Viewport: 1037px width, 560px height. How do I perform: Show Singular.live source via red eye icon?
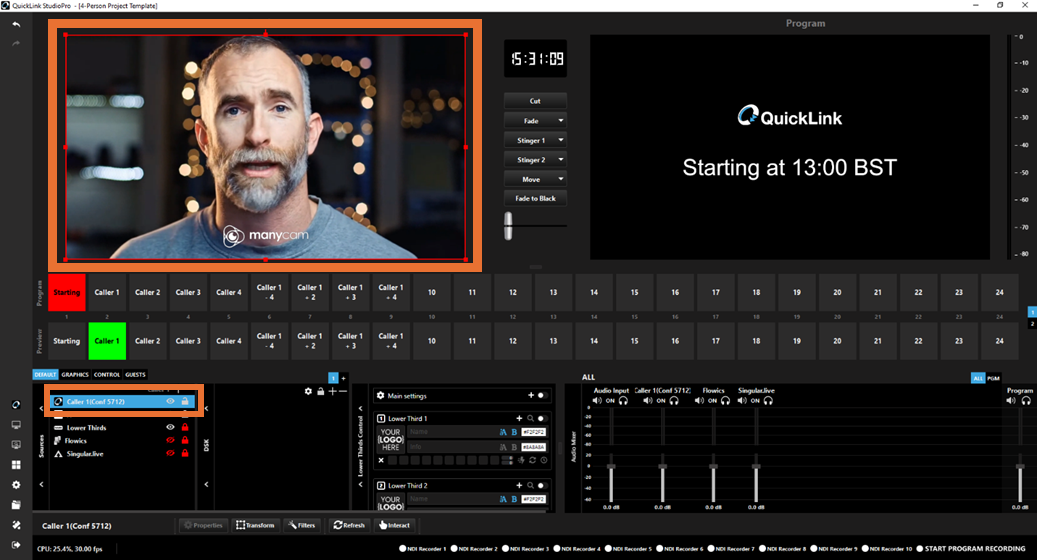[171, 454]
